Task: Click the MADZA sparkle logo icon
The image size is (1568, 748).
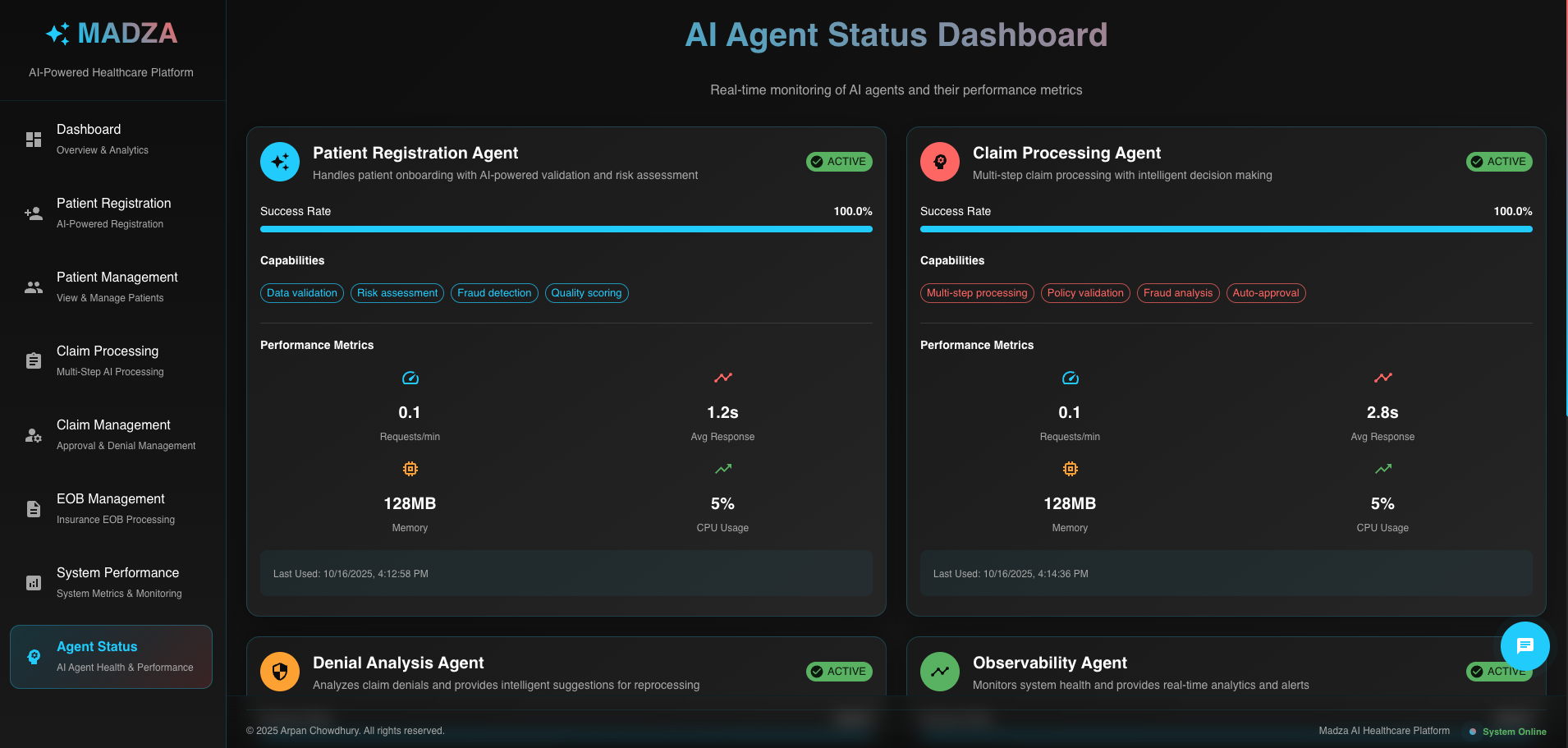Action: (x=57, y=34)
